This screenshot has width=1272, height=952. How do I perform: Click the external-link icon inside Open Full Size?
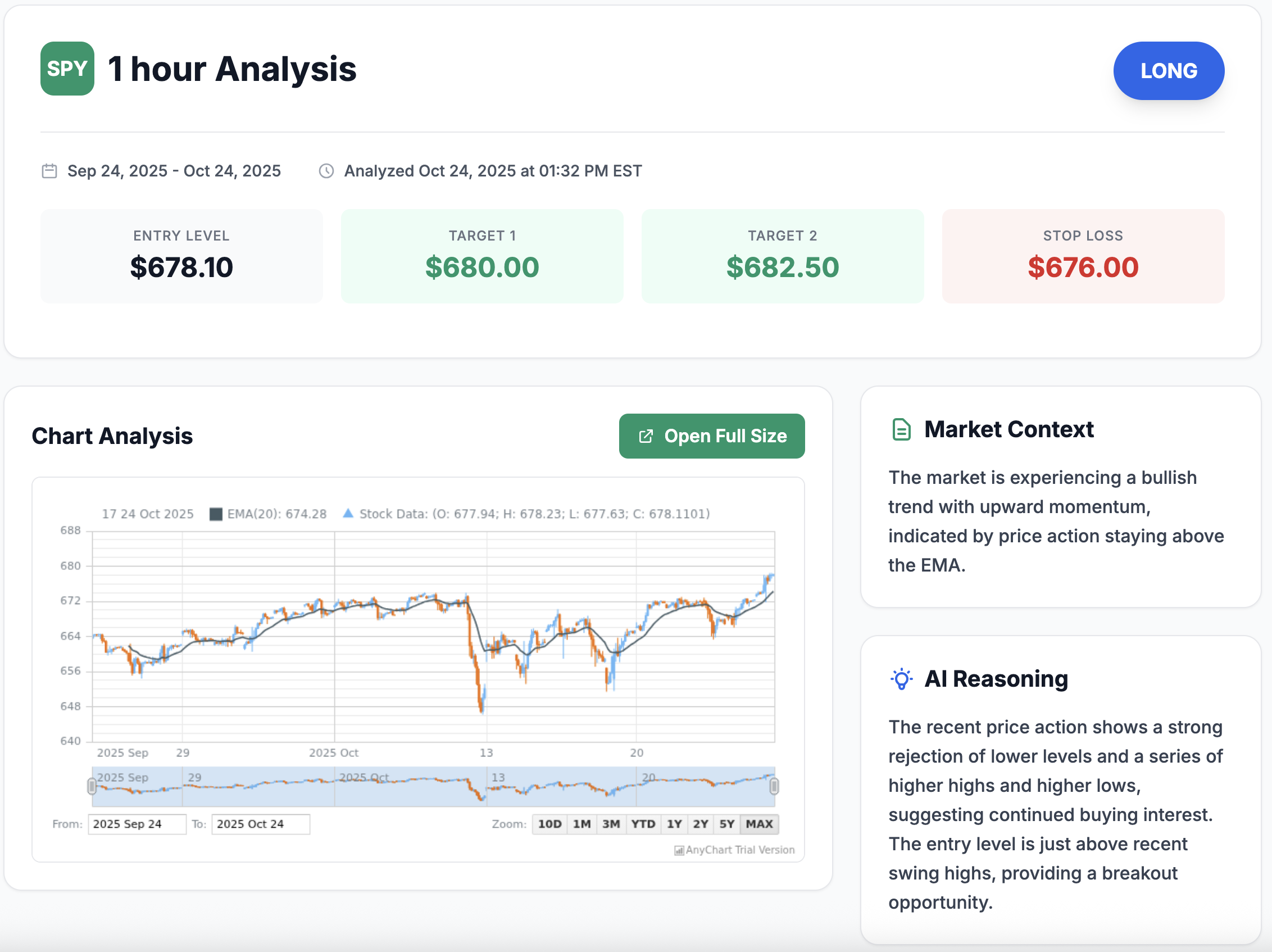pyautogui.click(x=646, y=436)
